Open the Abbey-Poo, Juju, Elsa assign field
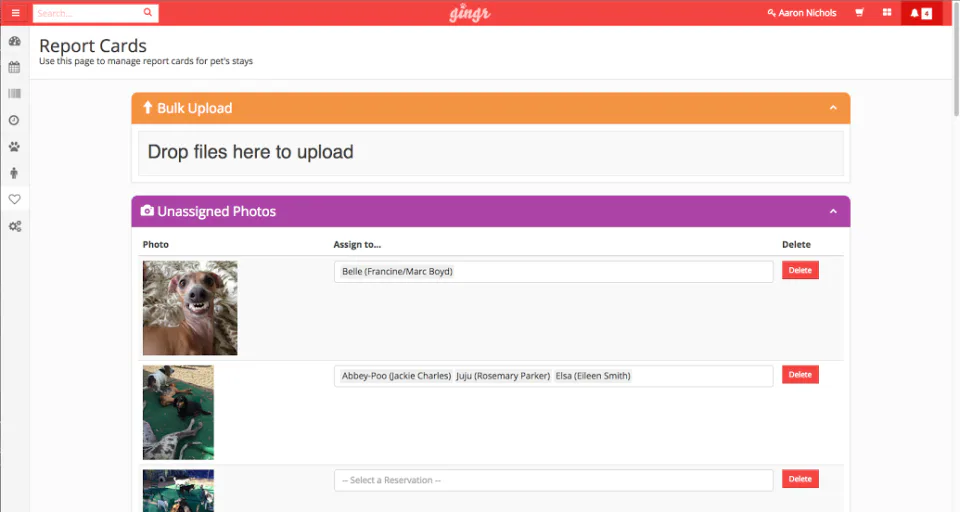The height and width of the screenshot is (512, 960). [553, 376]
